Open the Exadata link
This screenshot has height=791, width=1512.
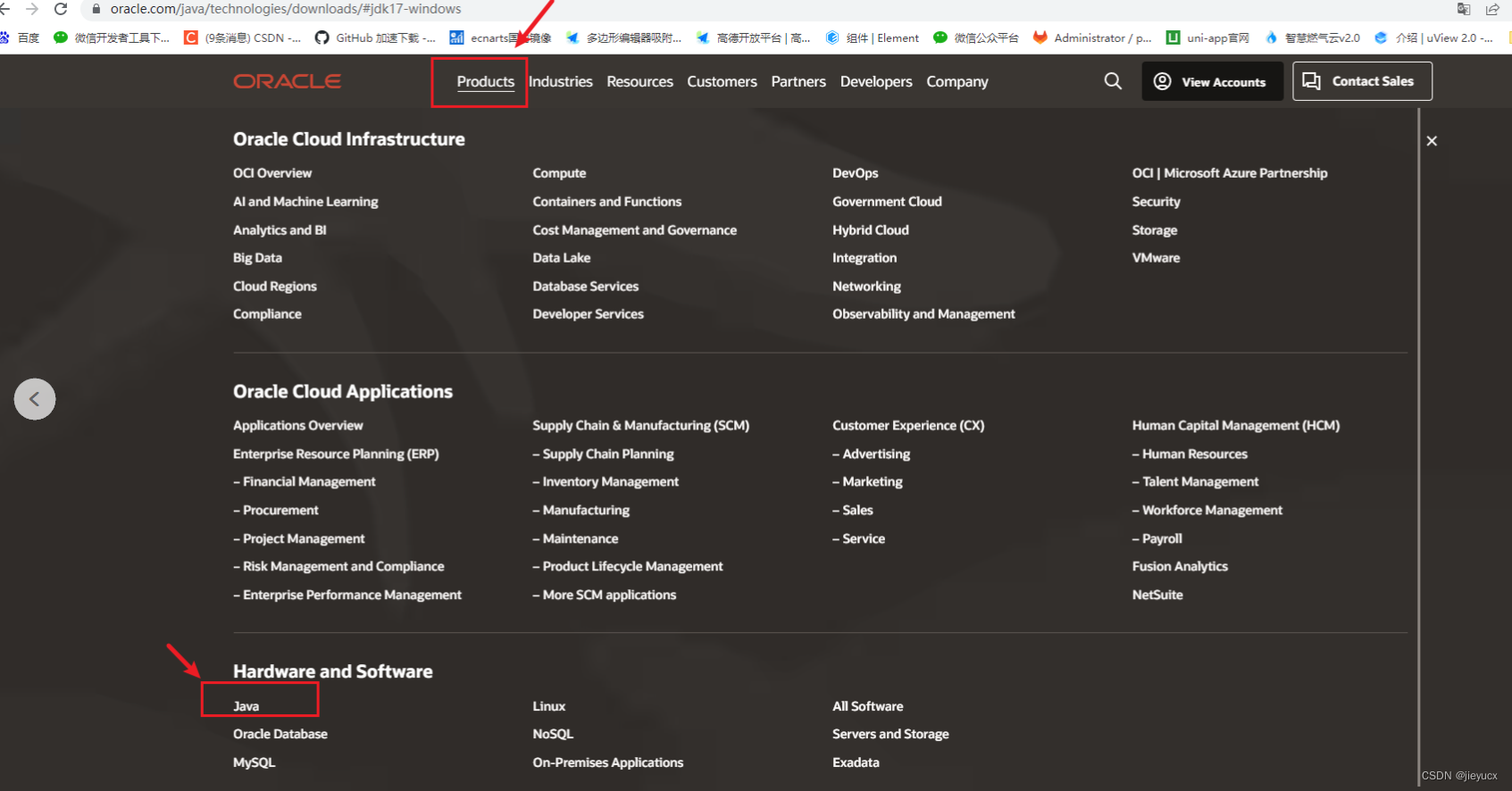(x=856, y=762)
